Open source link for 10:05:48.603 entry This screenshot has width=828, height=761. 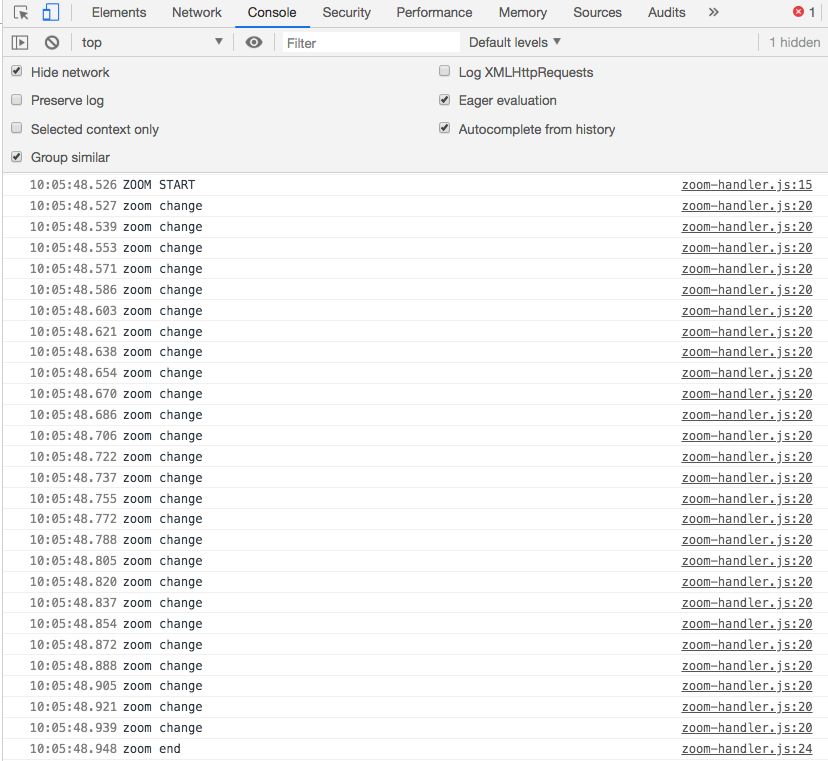tap(747, 311)
